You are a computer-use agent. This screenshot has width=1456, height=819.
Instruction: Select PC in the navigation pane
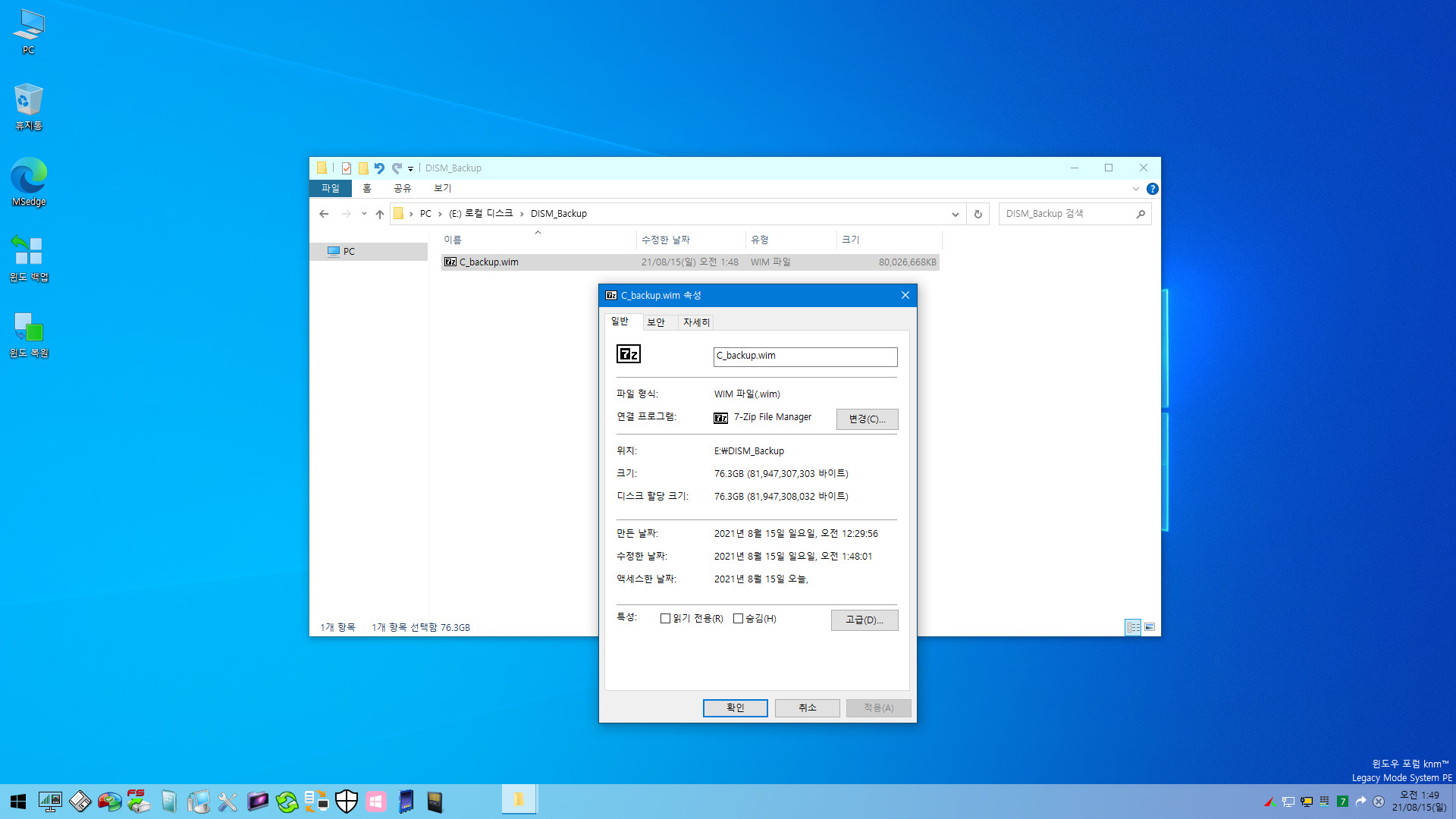pyautogui.click(x=369, y=252)
